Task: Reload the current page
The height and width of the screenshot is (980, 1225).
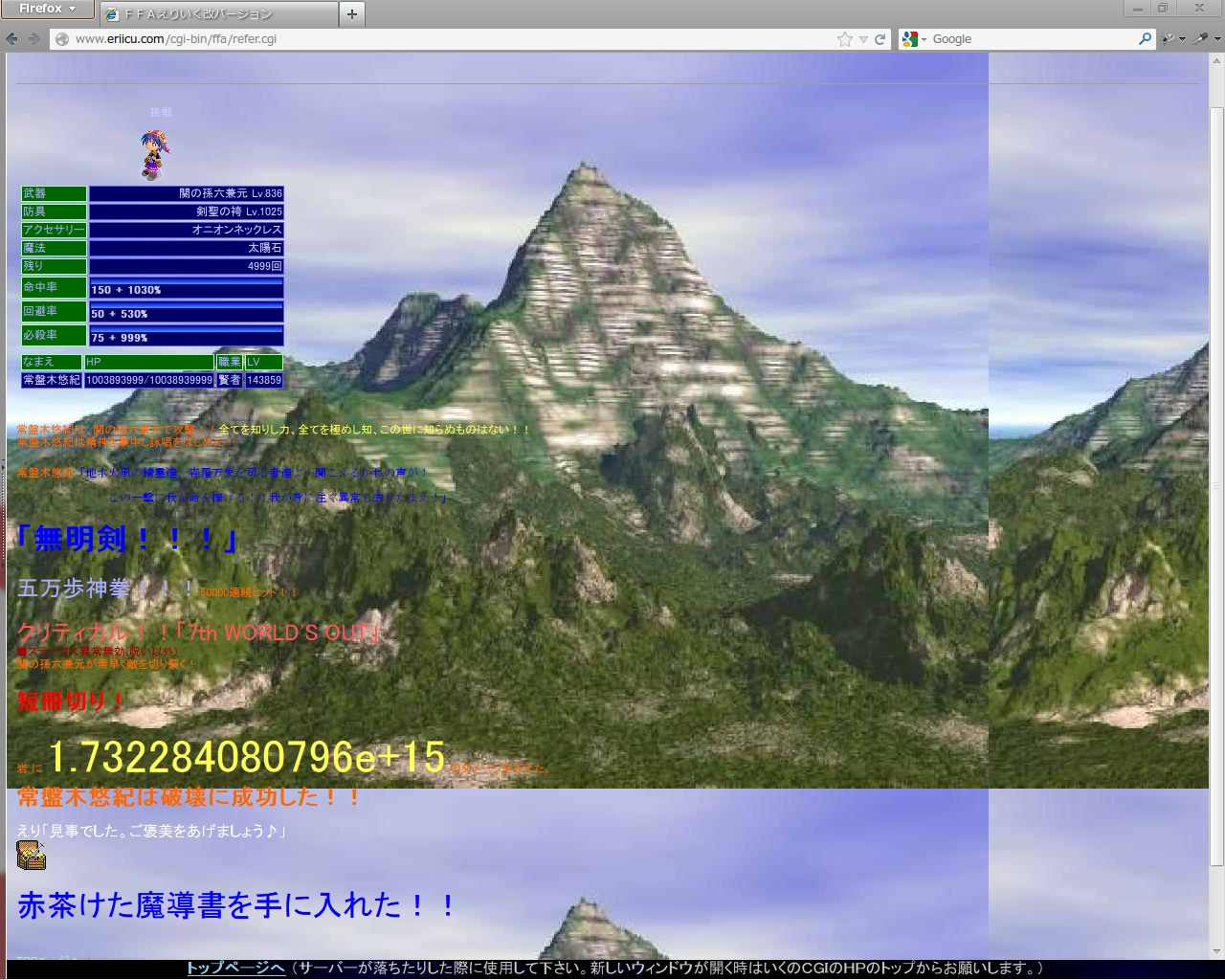Action: coord(880,39)
